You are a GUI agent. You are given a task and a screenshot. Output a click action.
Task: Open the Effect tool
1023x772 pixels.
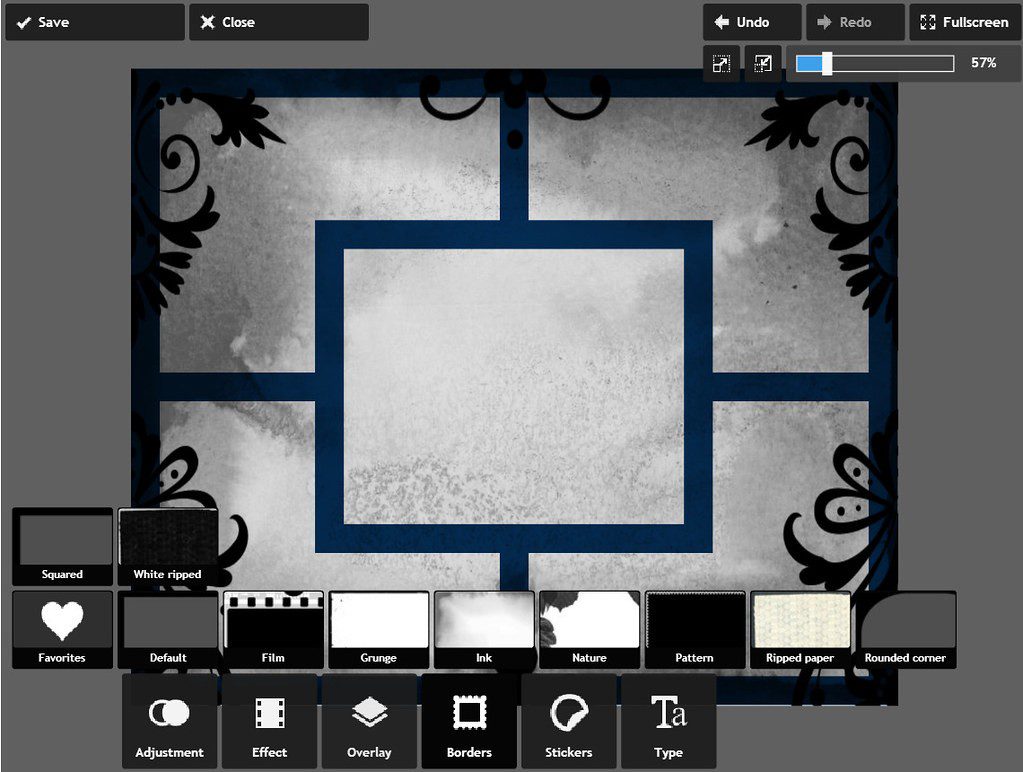tap(269, 721)
